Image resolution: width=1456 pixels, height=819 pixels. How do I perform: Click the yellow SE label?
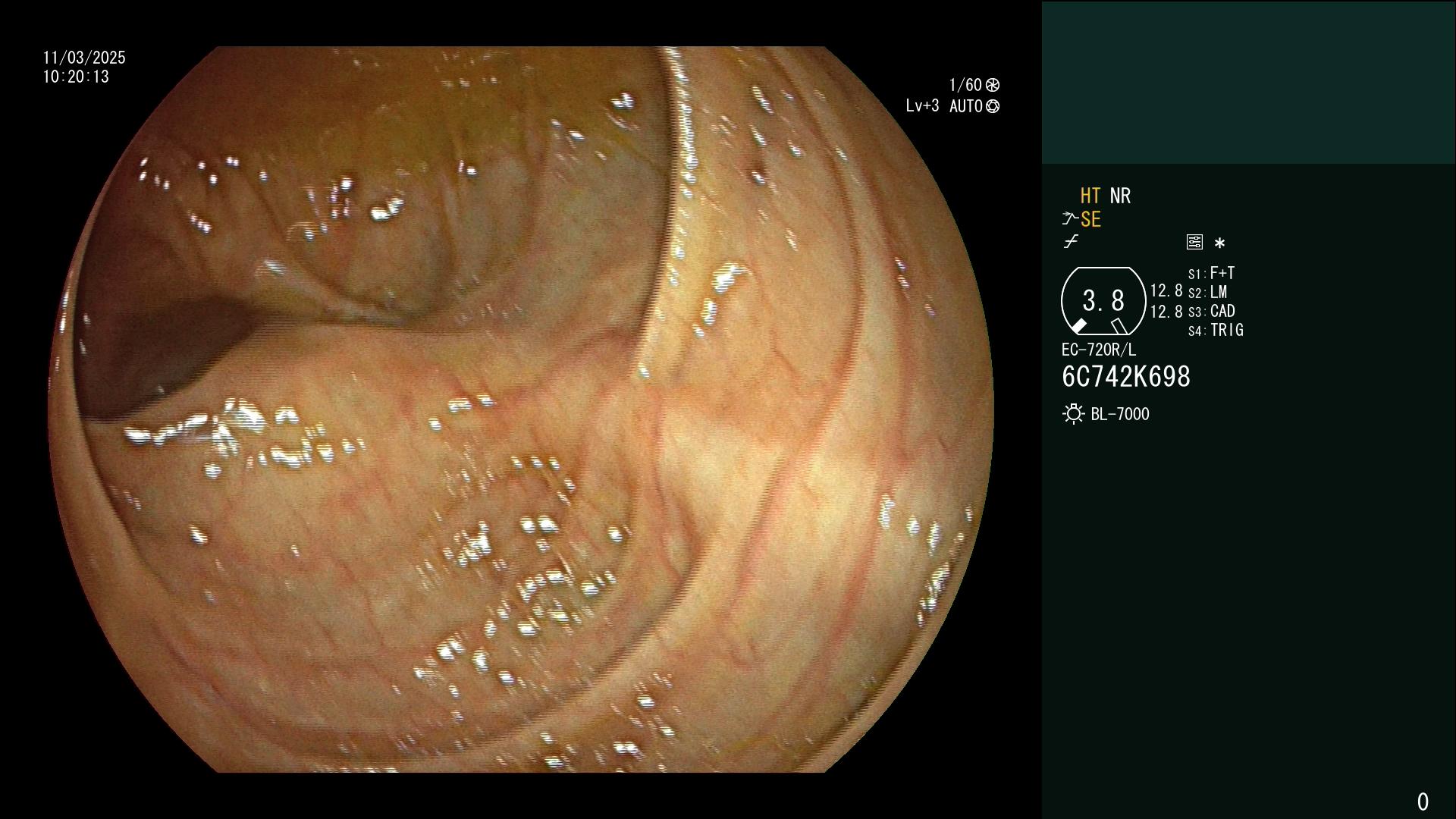tap(1090, 219)
